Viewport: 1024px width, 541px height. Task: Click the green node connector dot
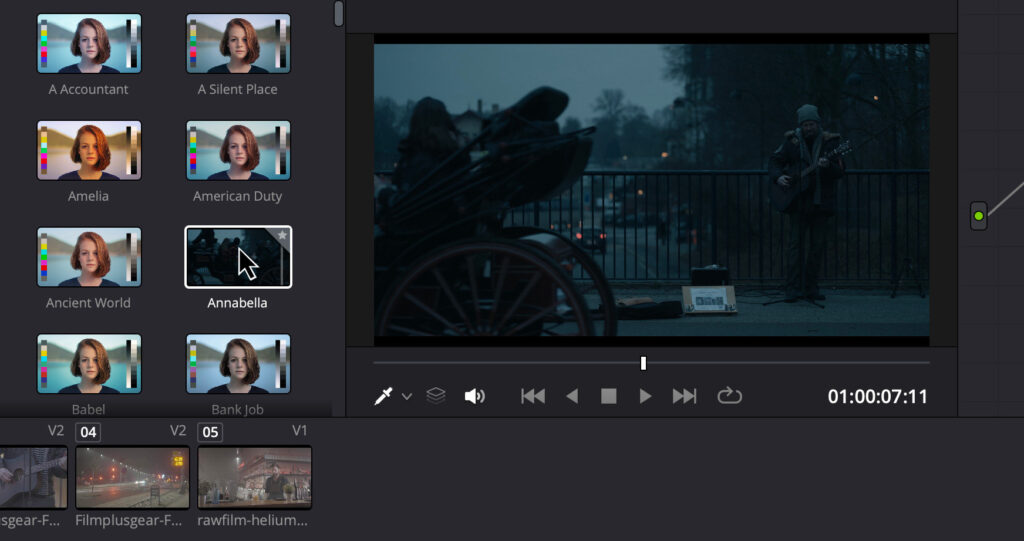pyautogui.click(x=979, y=216)
